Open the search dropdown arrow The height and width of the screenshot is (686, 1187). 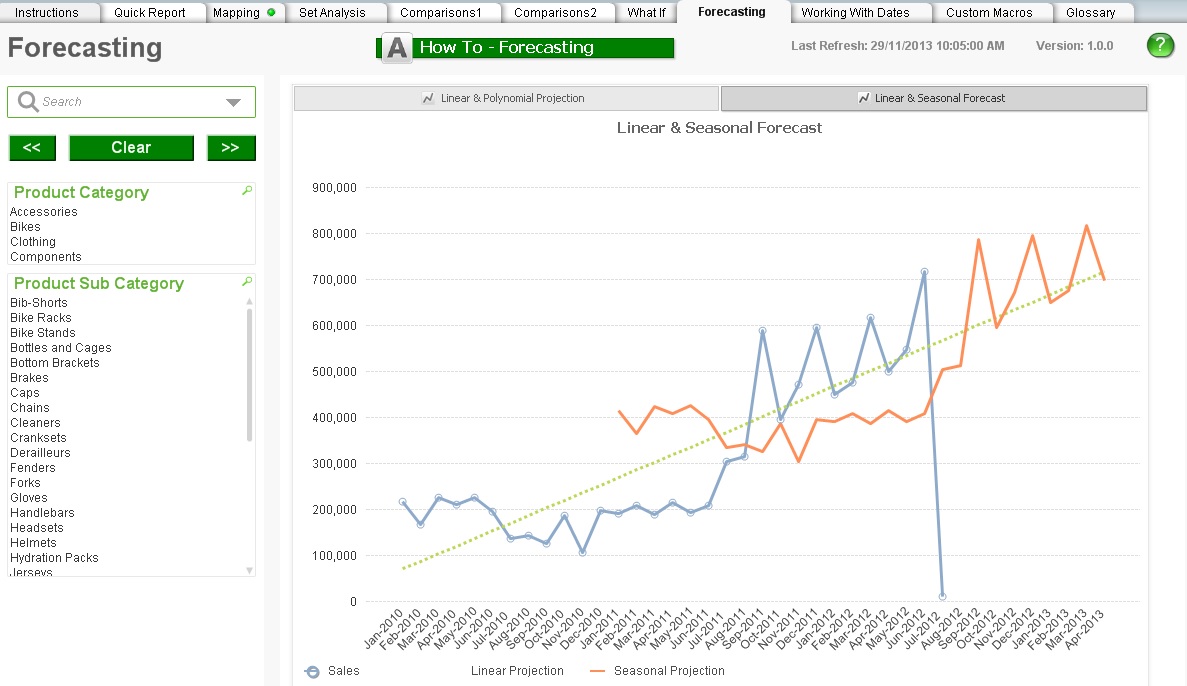tap(236, 101)
